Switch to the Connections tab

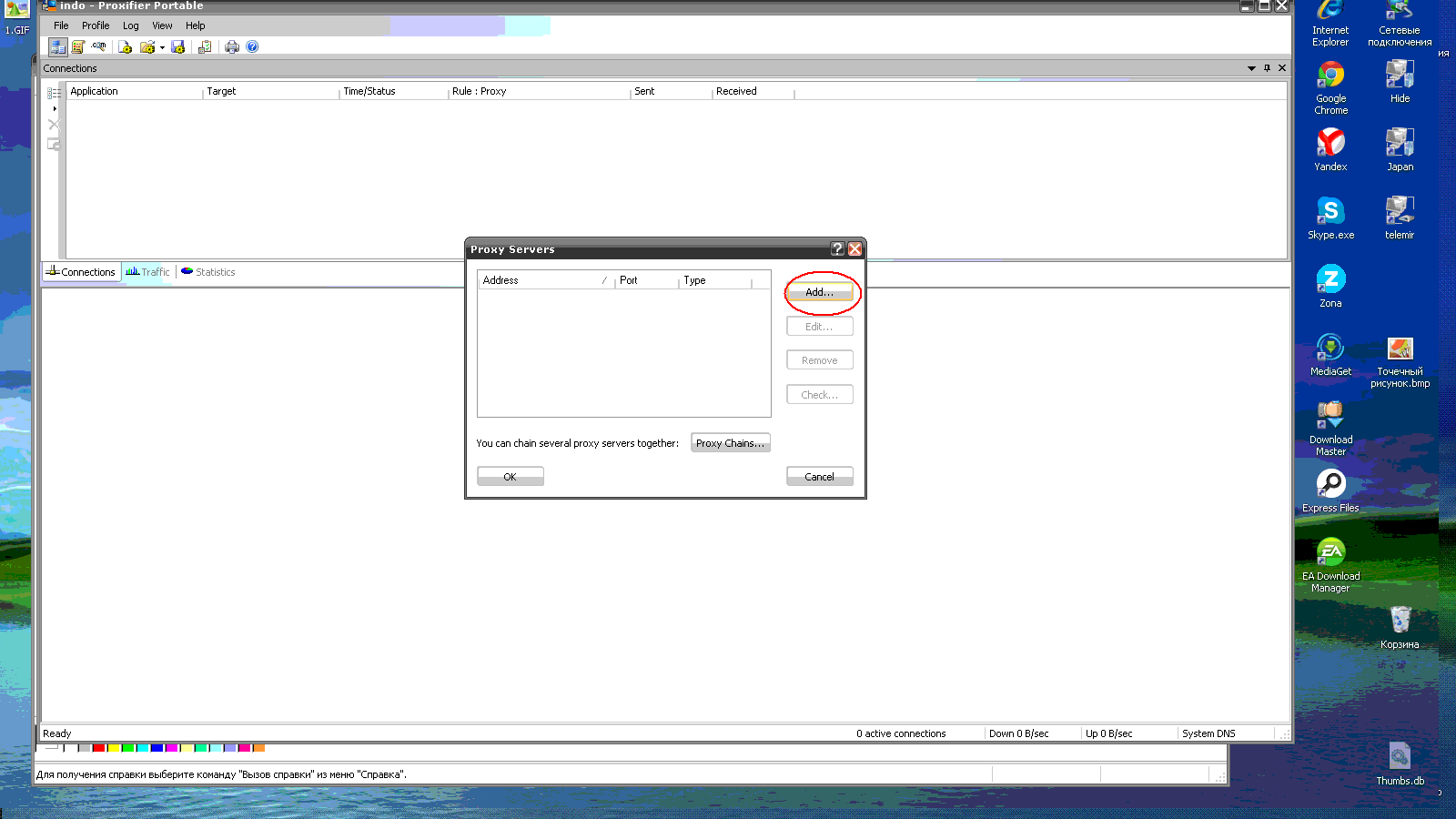[x=81, y=272]
